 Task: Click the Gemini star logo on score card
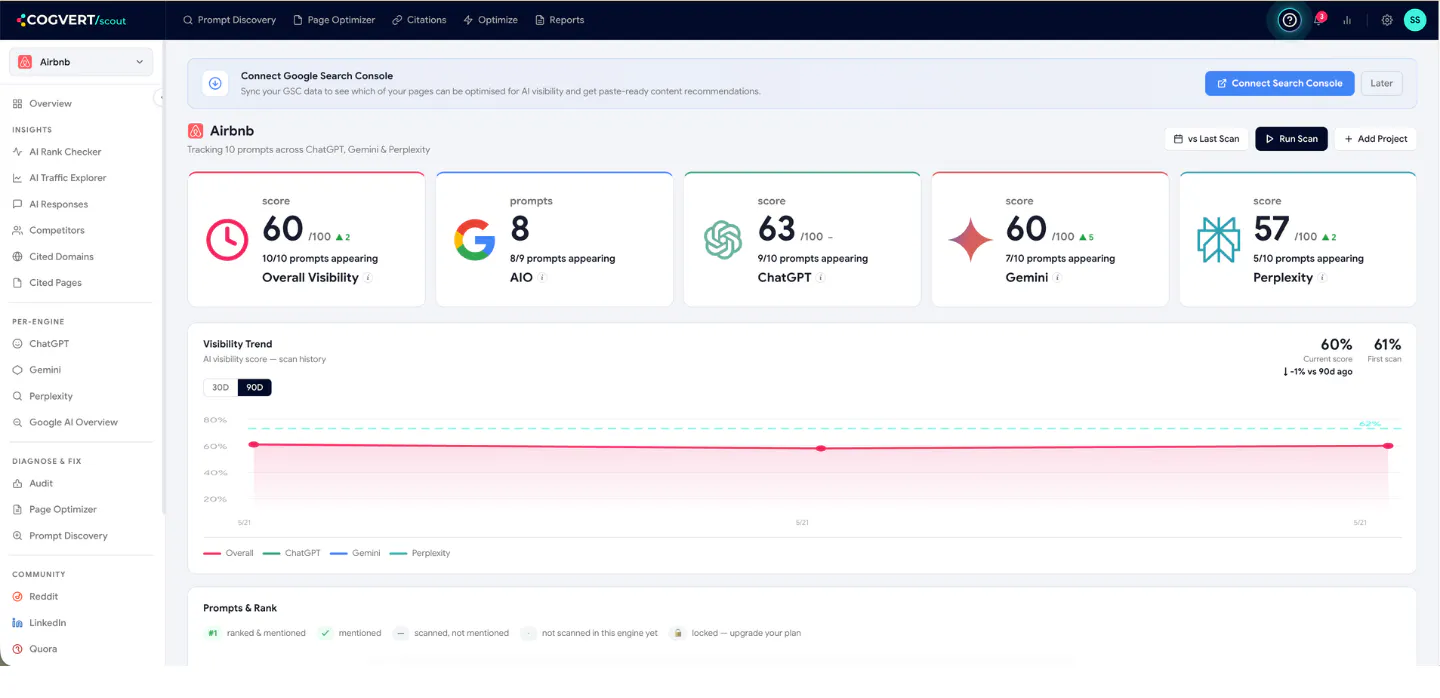pos(971,240)
